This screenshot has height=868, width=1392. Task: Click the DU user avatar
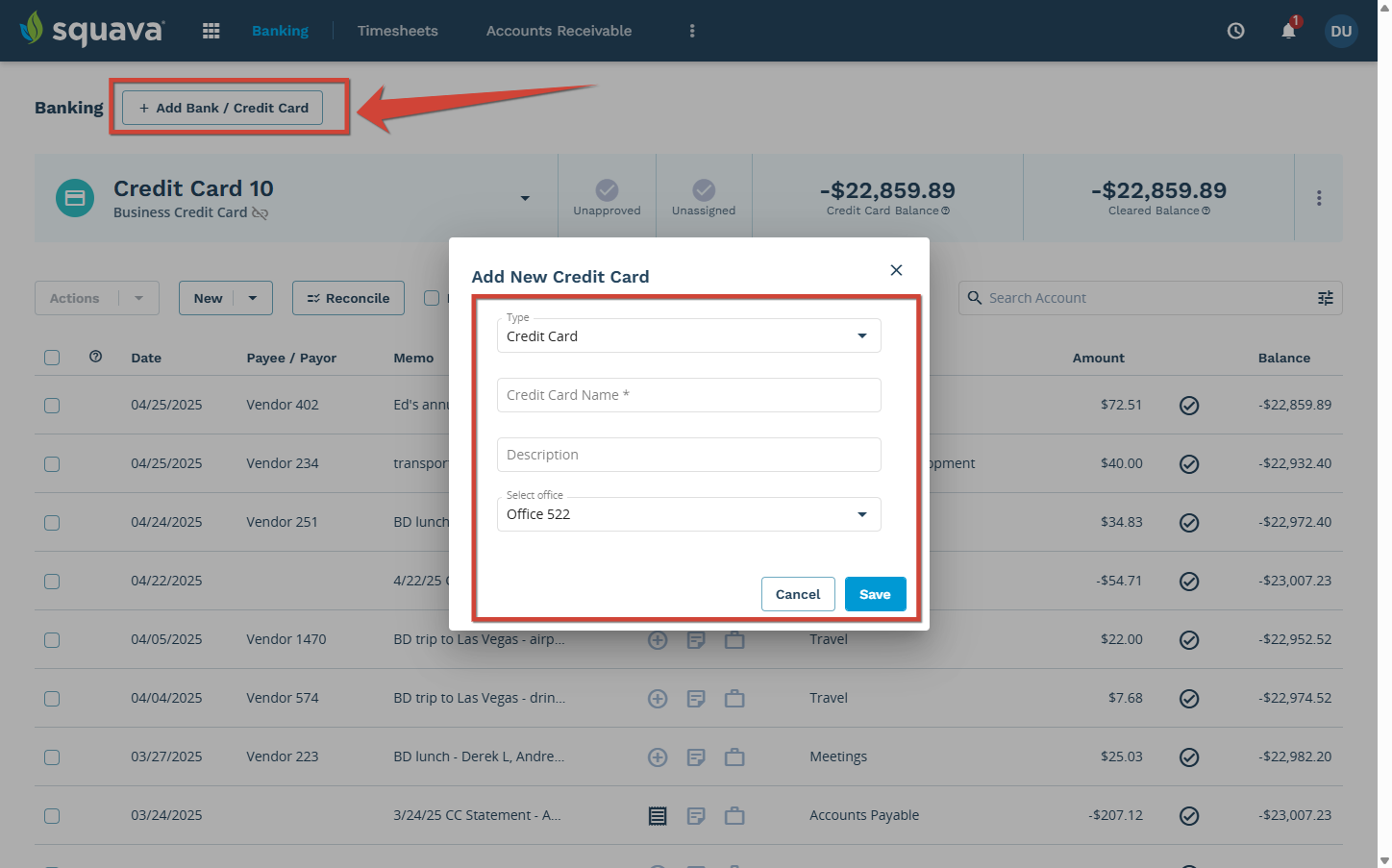click(x=1341, y=31)
